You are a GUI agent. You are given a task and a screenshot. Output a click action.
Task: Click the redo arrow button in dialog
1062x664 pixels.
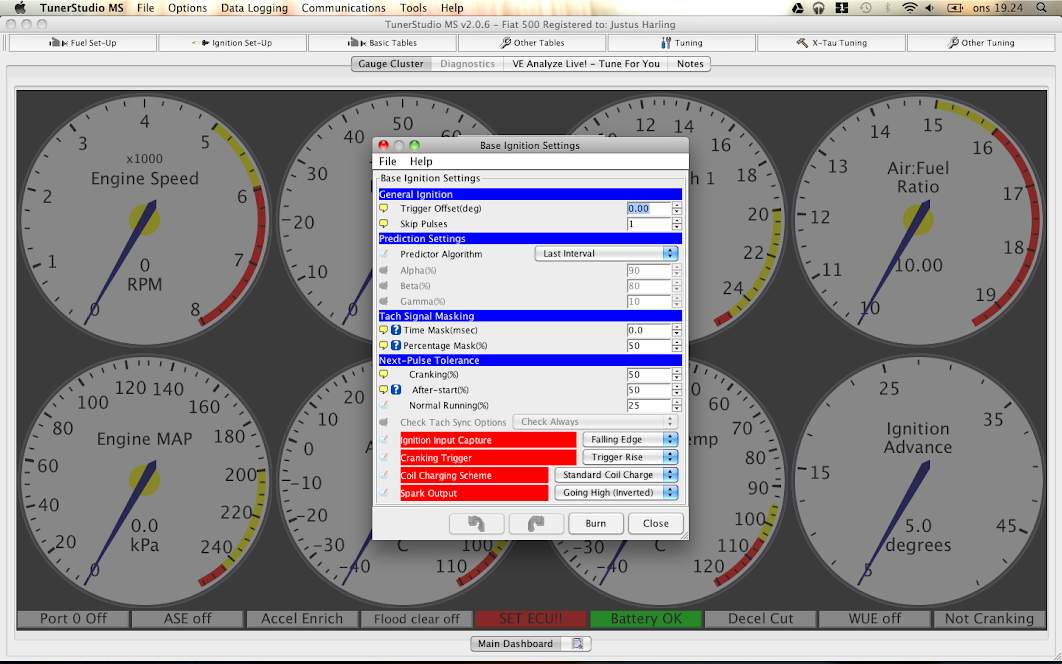pos(536,524)
